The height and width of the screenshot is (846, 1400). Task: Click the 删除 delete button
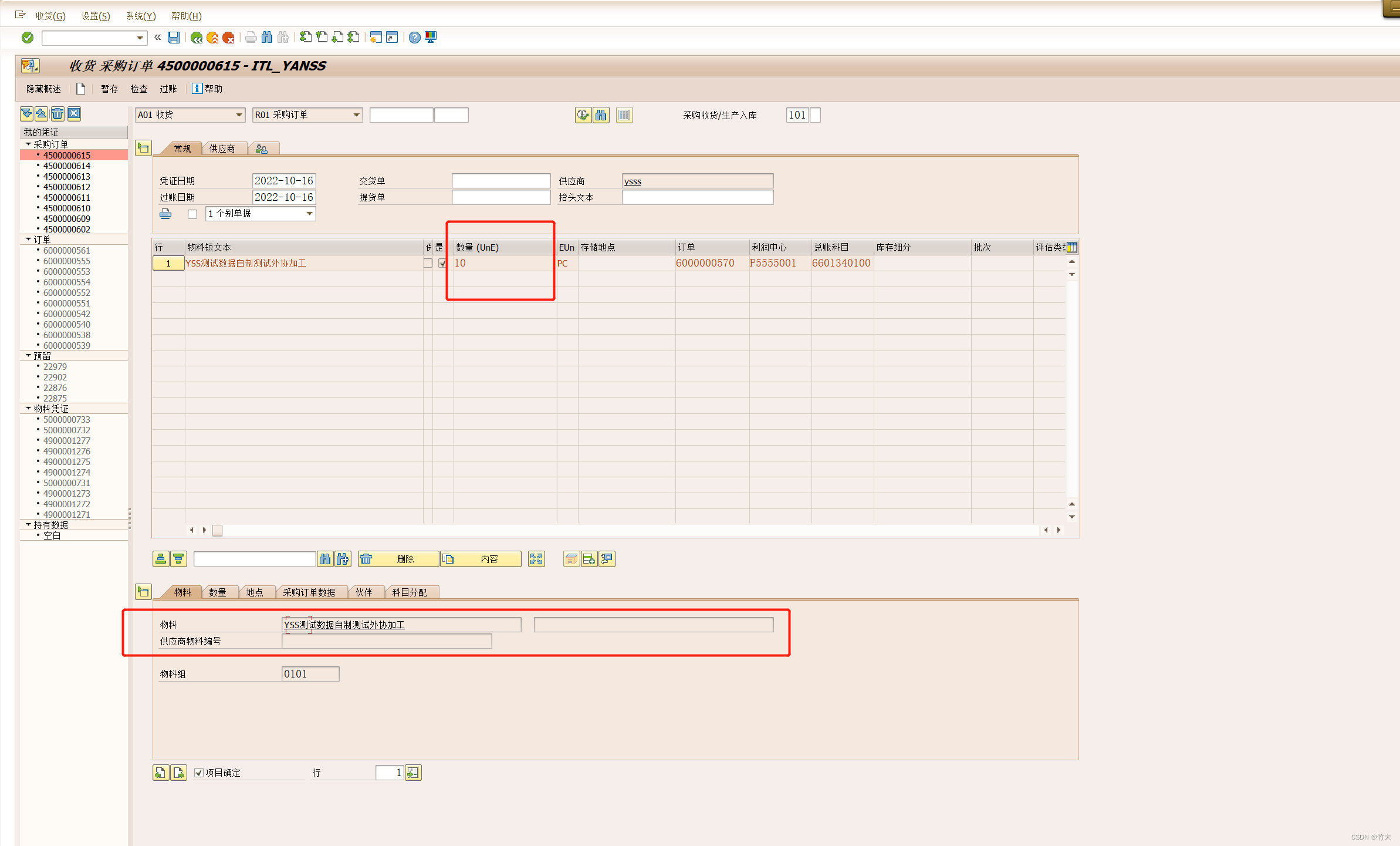(399, 559)
